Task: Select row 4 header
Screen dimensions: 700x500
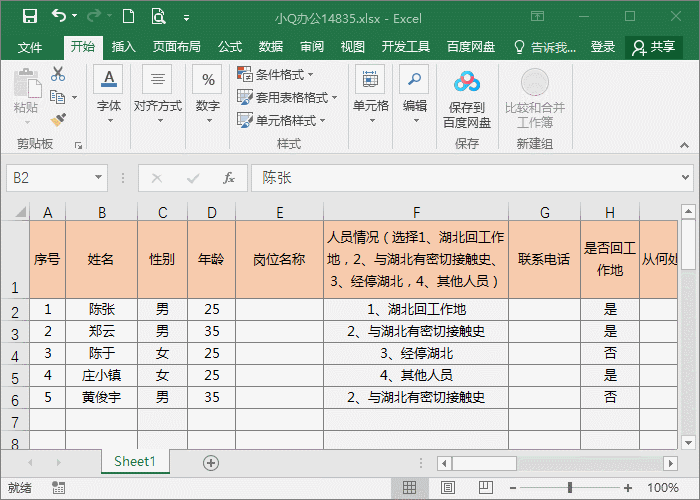Action: click(x=15, y=356)
